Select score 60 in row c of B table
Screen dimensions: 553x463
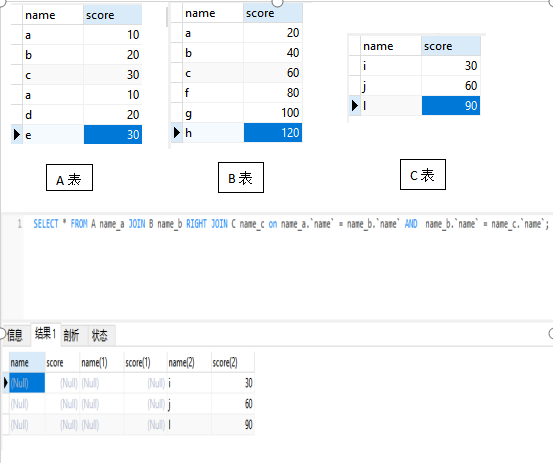[x=273, y=73]
